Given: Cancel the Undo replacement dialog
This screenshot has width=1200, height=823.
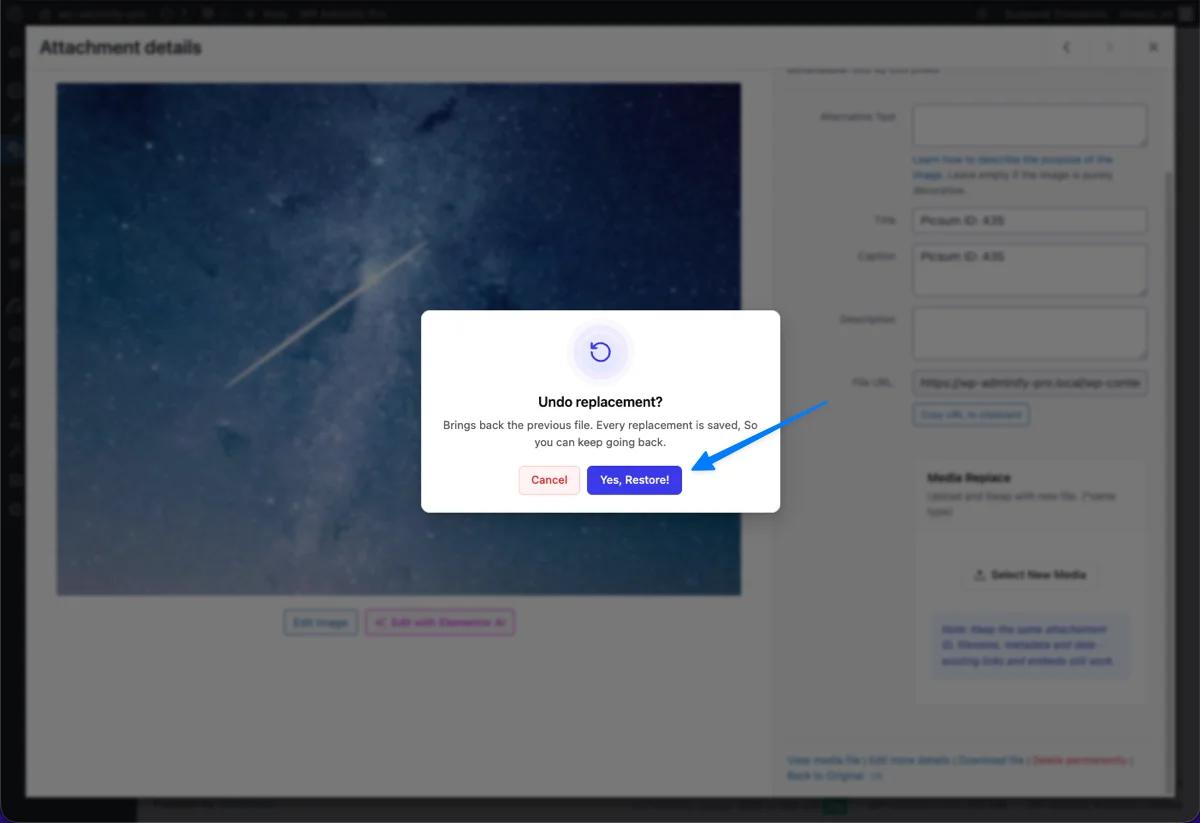Looking at the screenshot, I should [549, 480].
